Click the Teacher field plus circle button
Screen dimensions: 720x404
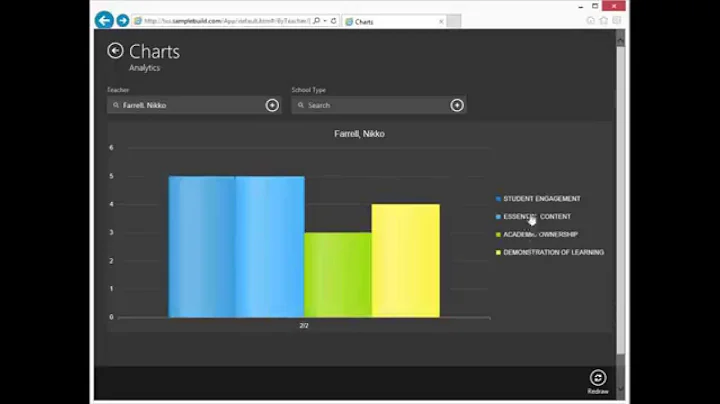[x=272, y=105]
